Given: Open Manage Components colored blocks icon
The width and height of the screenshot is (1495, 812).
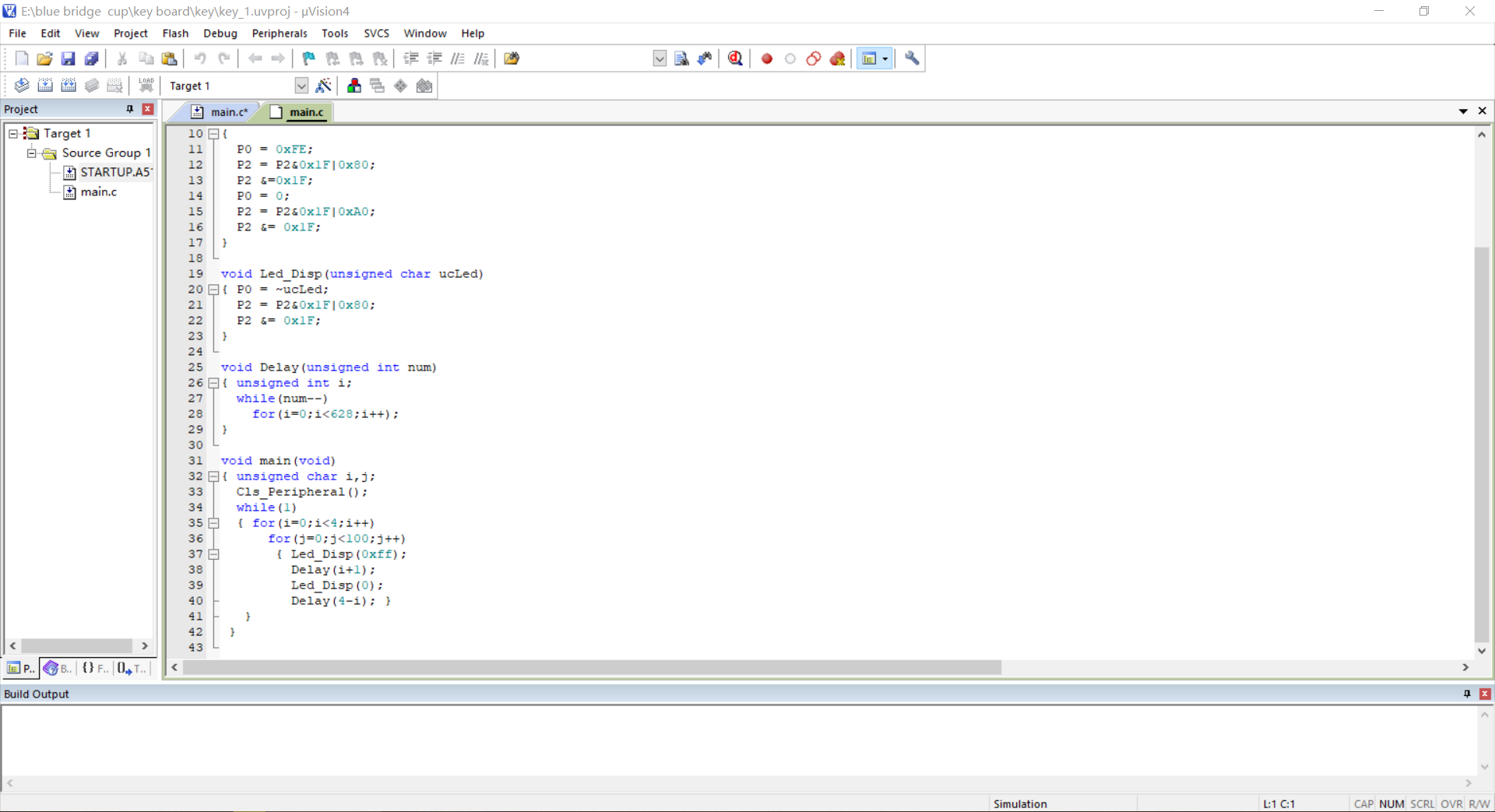Looking at the screenshot, I should pyautogui.click(x=354, y=86).
